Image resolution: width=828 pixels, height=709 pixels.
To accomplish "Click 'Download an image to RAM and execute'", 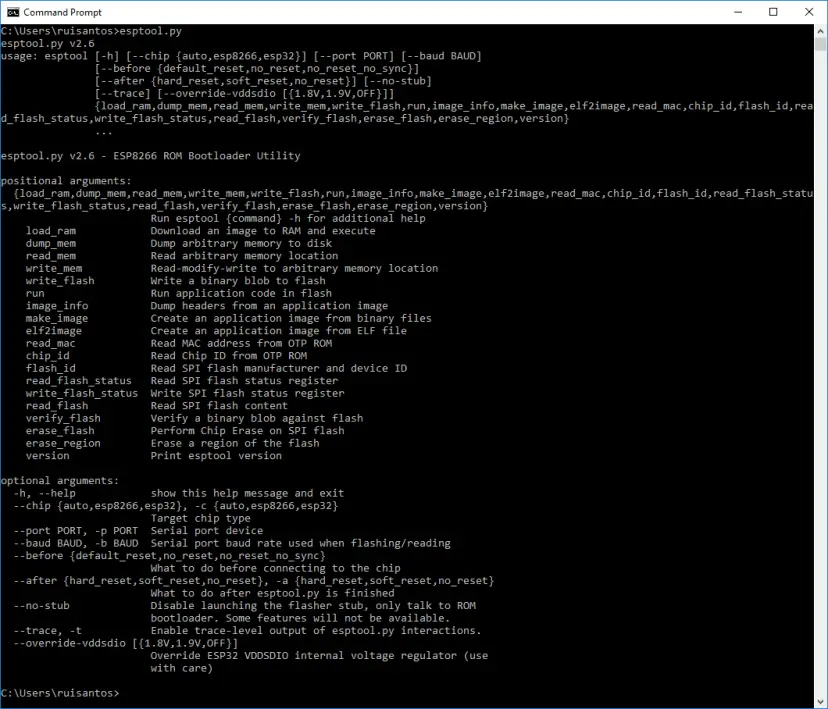I will tap(263, 231).
